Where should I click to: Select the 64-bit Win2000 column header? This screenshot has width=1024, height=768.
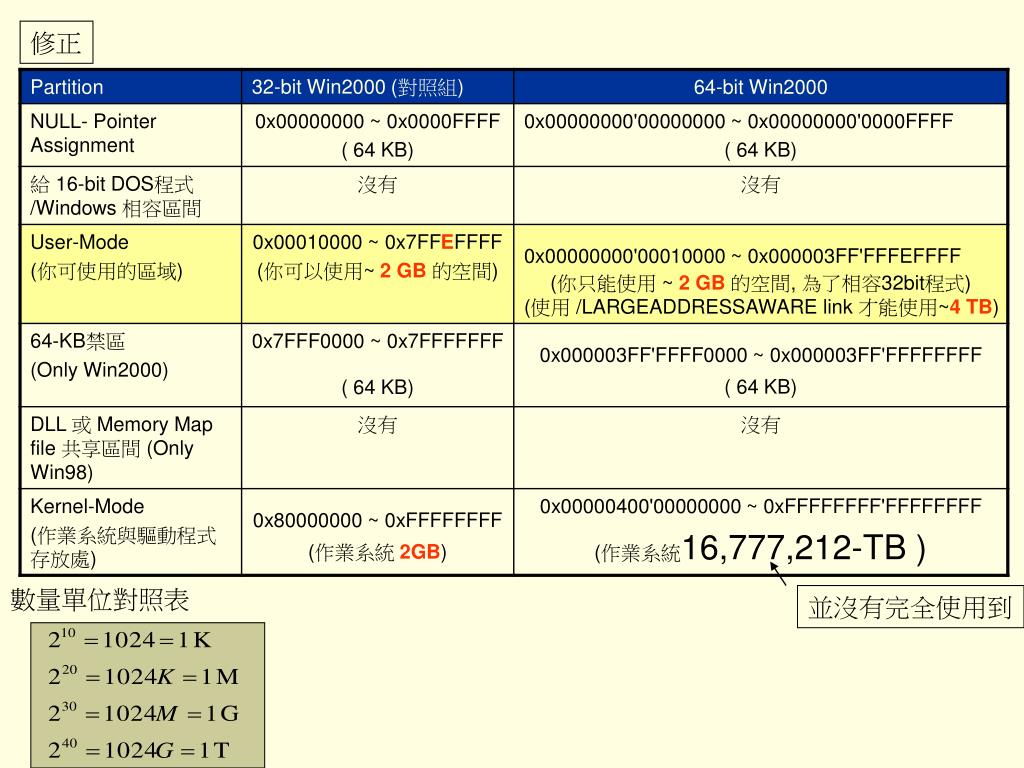(x=760, y=87)
